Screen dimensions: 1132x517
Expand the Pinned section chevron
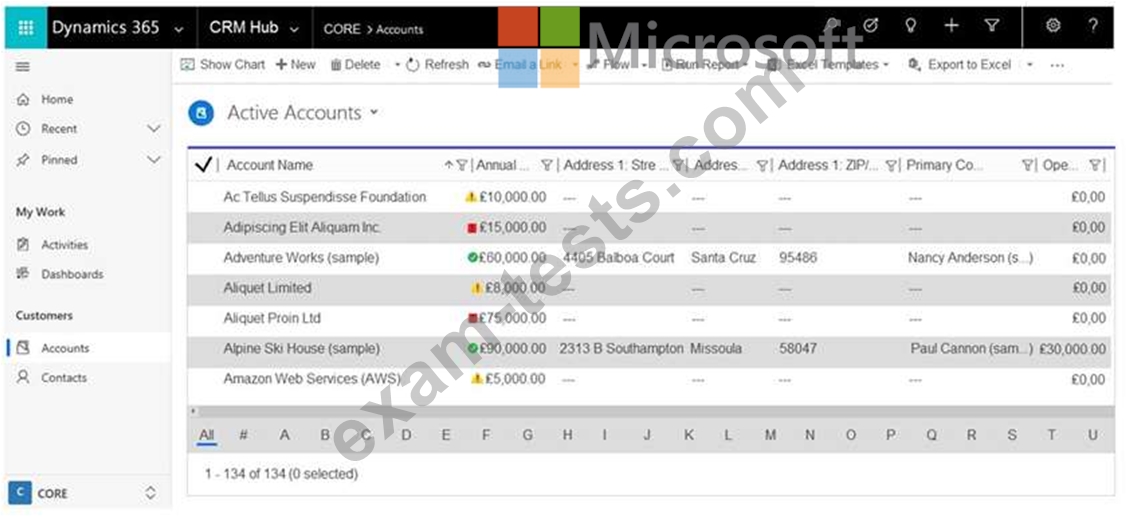153,160
